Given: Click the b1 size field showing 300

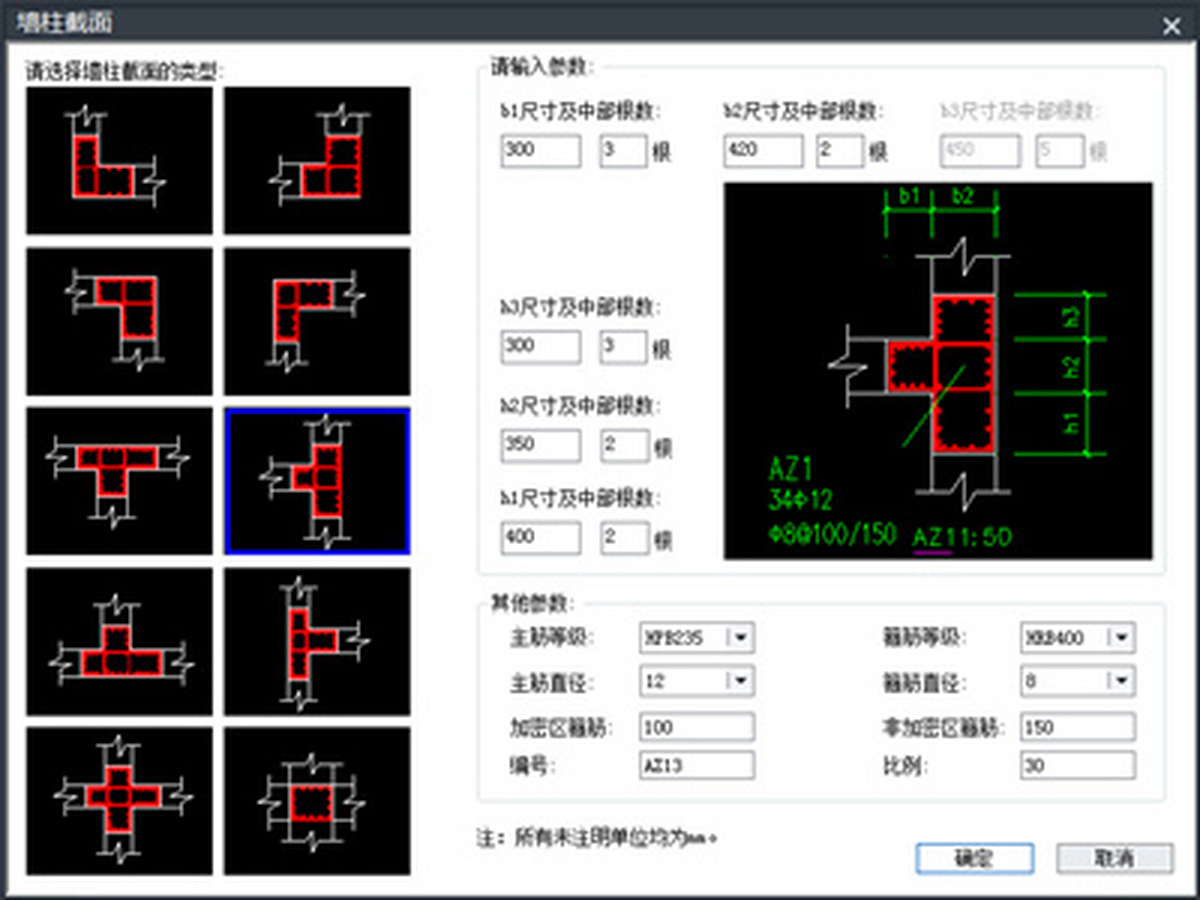Looking at the screenshot, I should click(540, 151).
